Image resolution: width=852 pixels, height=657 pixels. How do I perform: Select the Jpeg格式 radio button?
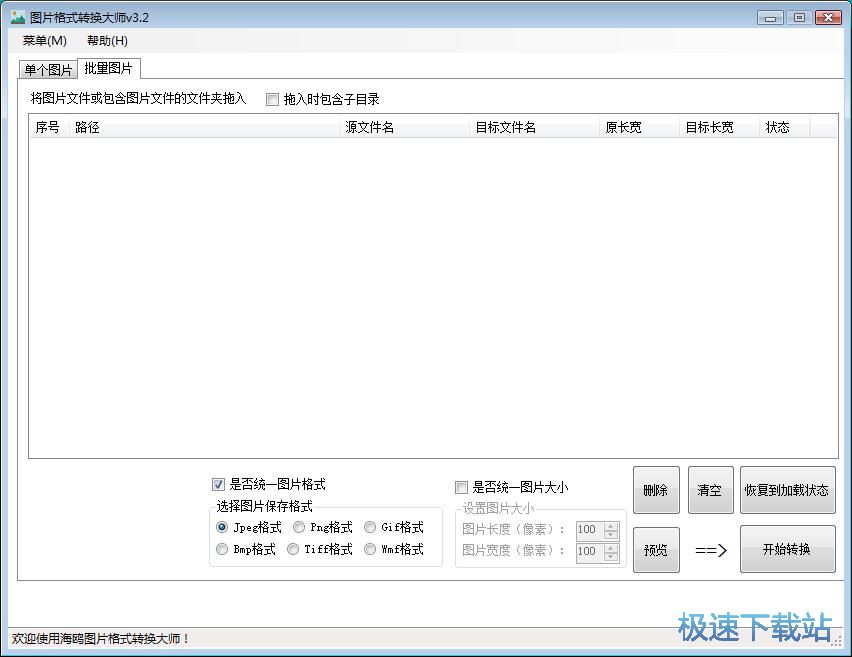222,527
